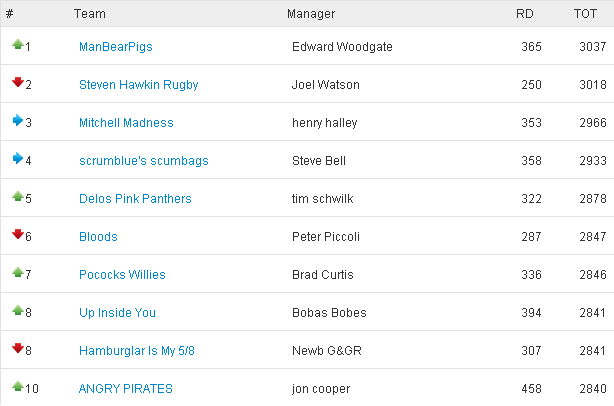Open scrumblue's scumbags team link

pyautogui.click(x=144, y=161)
